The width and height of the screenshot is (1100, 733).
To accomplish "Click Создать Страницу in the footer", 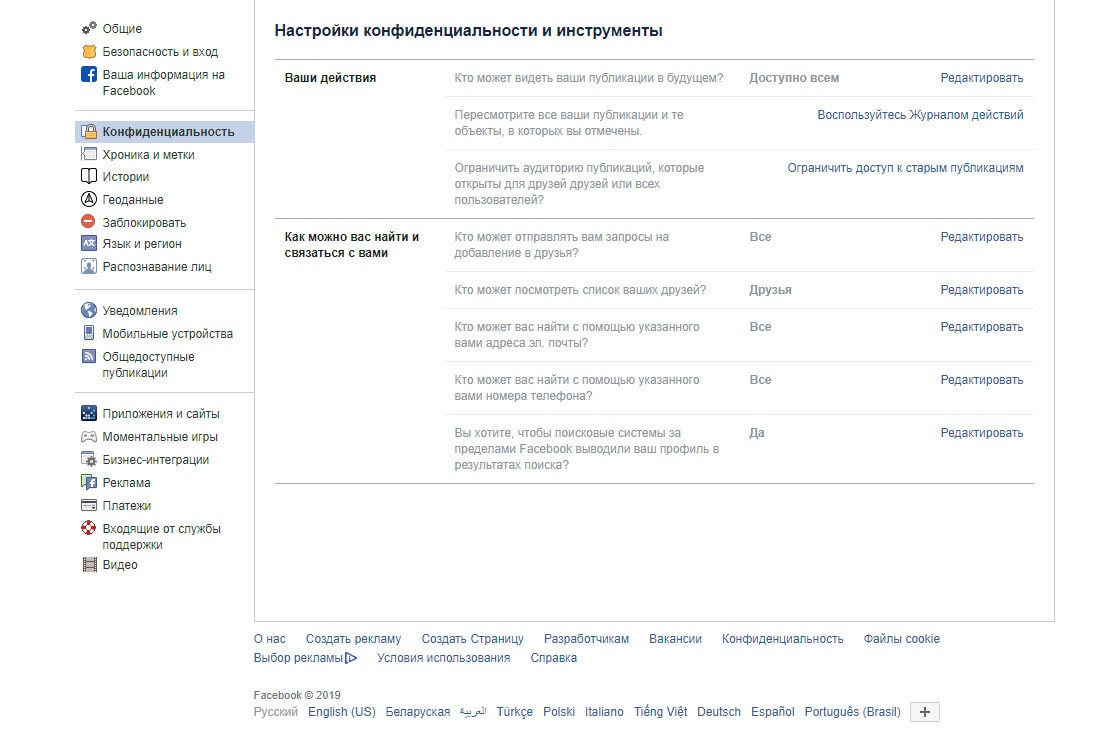I will pos(472,639).
